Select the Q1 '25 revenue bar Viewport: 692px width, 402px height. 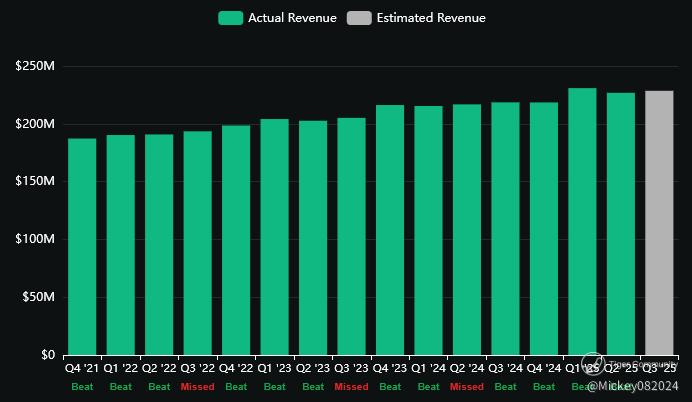[583, 222]
